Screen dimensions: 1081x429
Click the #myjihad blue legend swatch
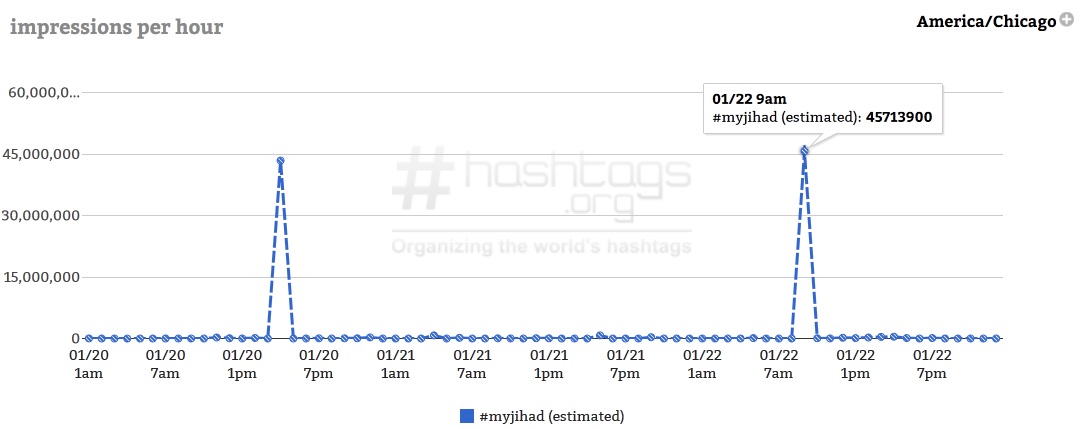467,416
